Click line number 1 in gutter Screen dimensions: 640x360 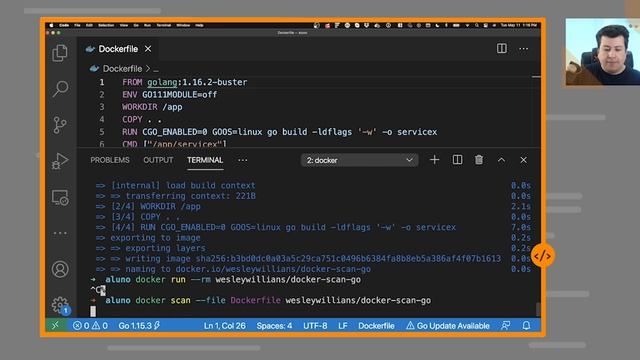(x=102, y=82)
